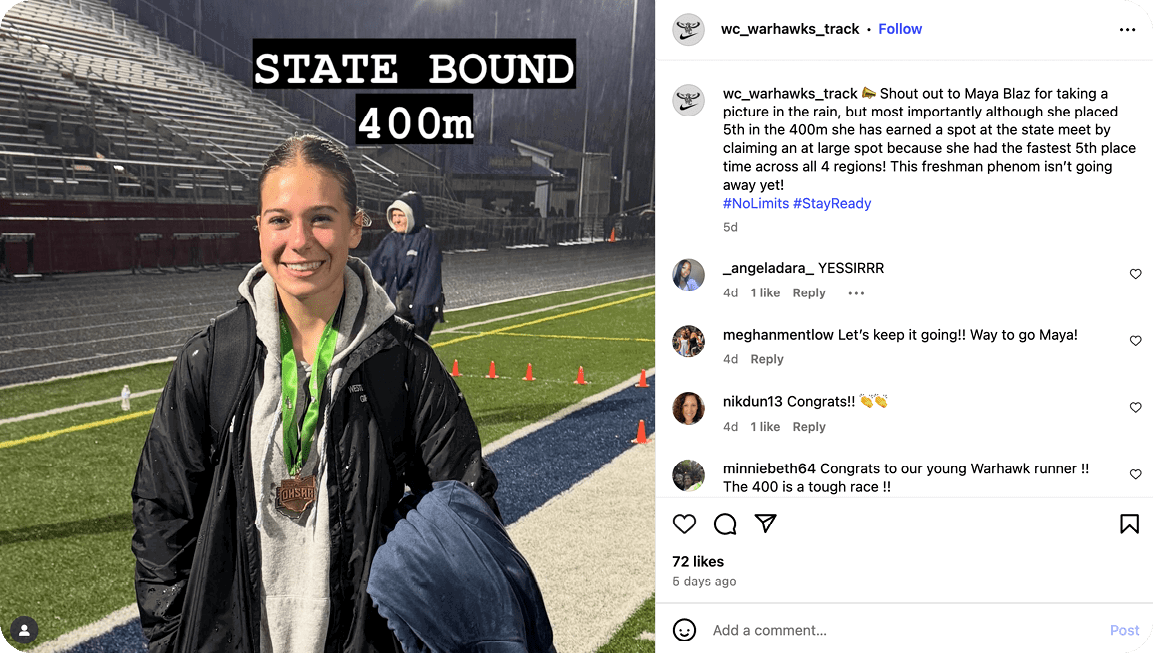Open #NoLimits hashtag link
The width and height of the screenshot is (1153, 653).
pyautogui.click(x=756, y=204)
